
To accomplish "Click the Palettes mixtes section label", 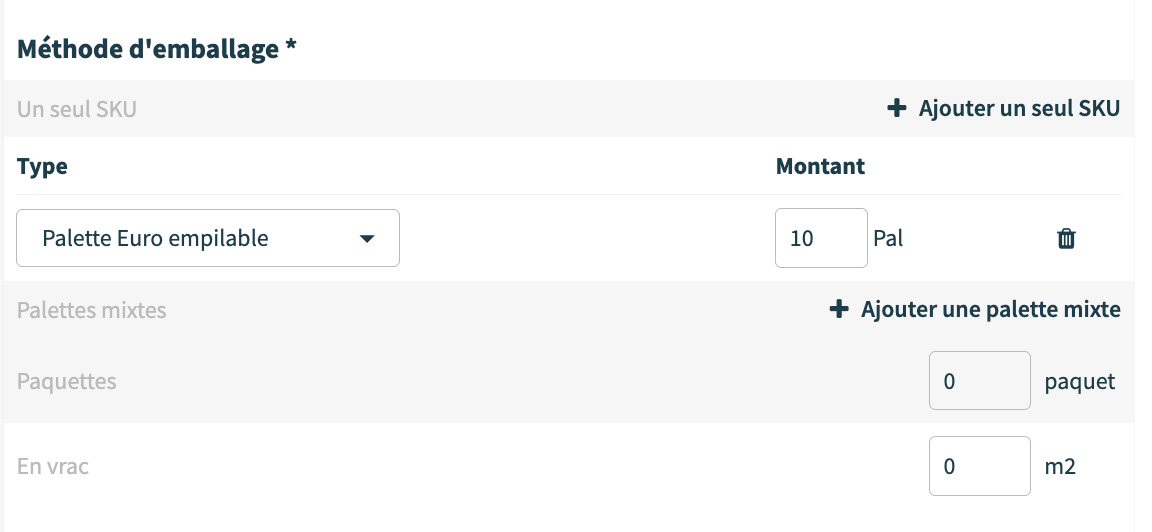I will point(92,310).
